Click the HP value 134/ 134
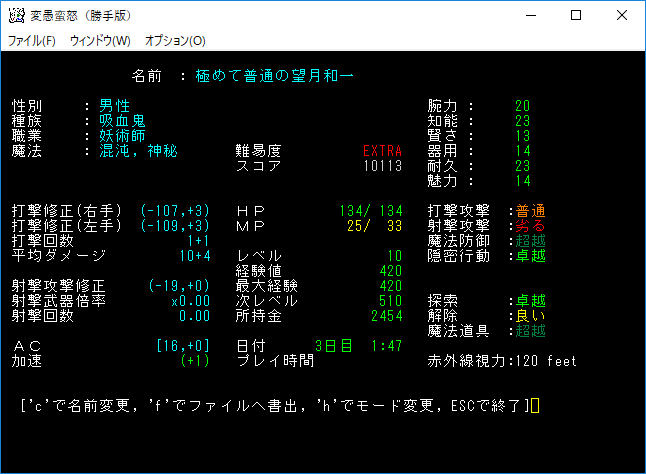This screenshot has height=474, width=646. click(370, 211)
